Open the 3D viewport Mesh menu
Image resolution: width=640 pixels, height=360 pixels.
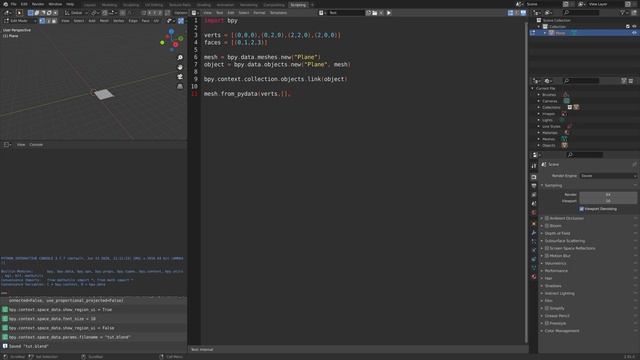coord(104,20)
